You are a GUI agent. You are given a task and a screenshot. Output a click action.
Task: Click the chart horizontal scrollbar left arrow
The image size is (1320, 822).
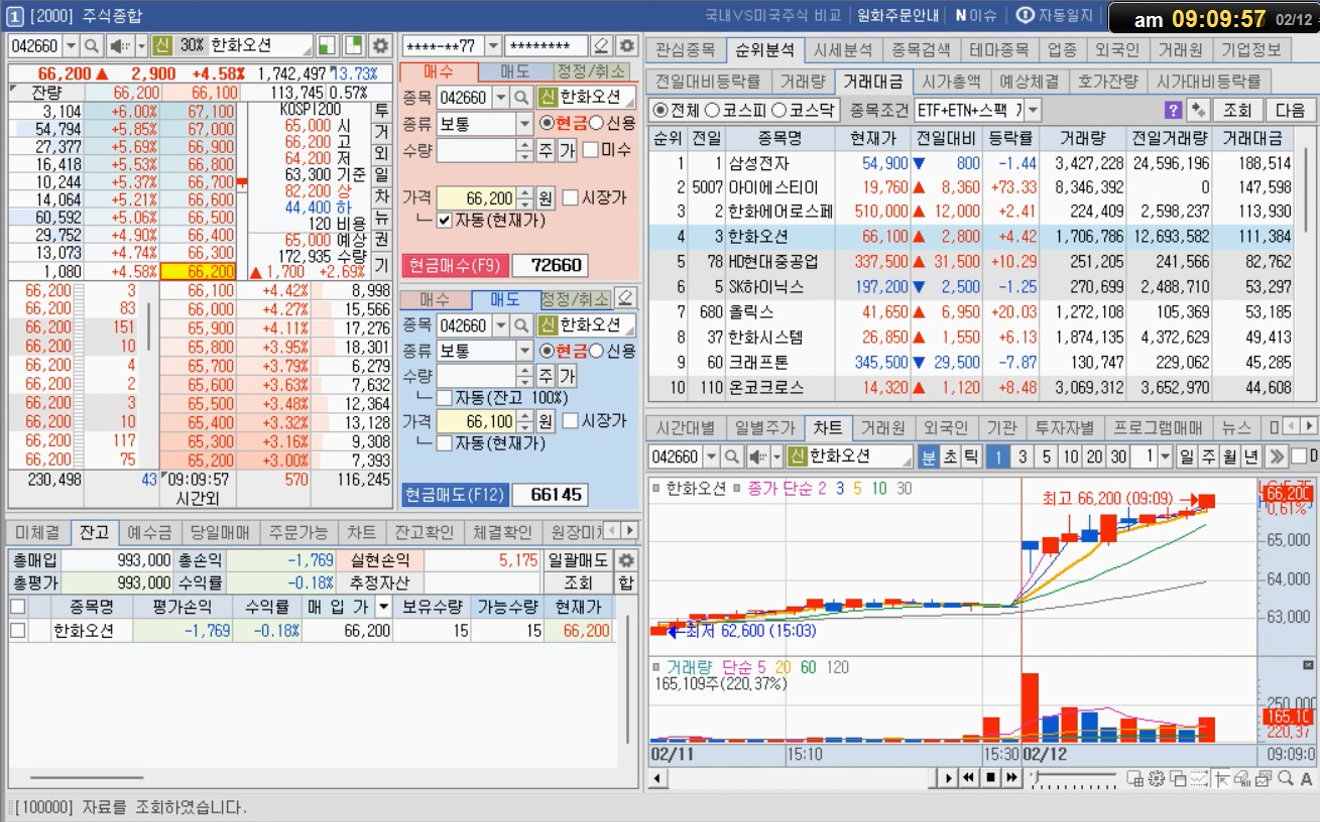click(658, 778)
